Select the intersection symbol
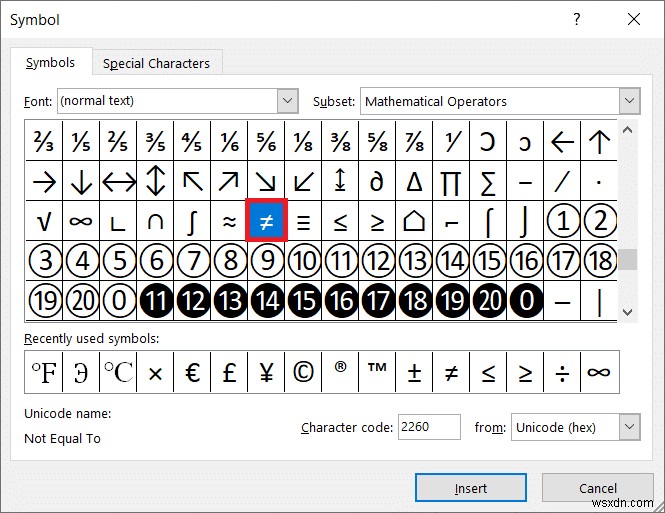 point(155,220)
